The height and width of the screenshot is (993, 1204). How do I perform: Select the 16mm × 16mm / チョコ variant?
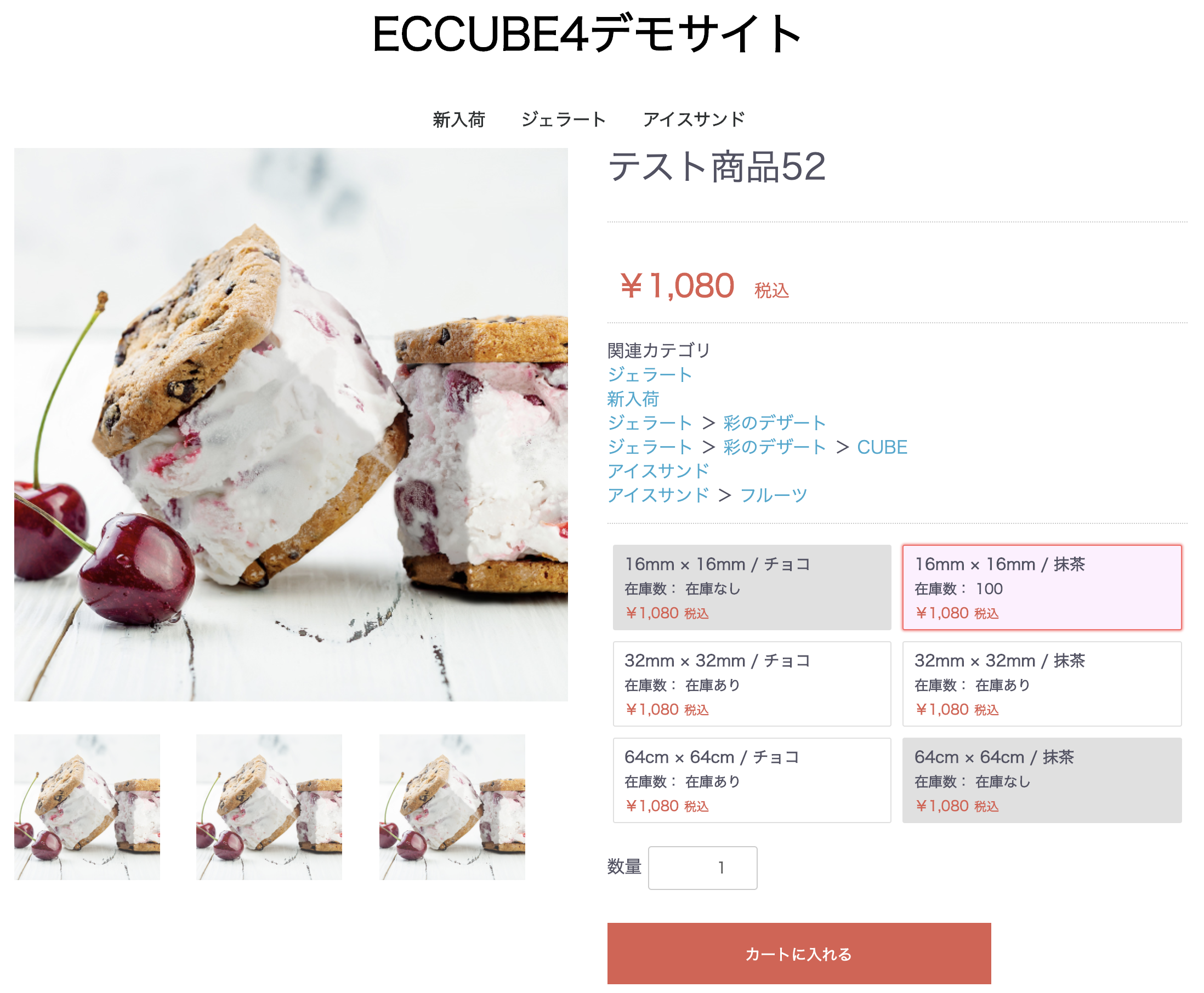pyautogui.click(x=751, y=587)
